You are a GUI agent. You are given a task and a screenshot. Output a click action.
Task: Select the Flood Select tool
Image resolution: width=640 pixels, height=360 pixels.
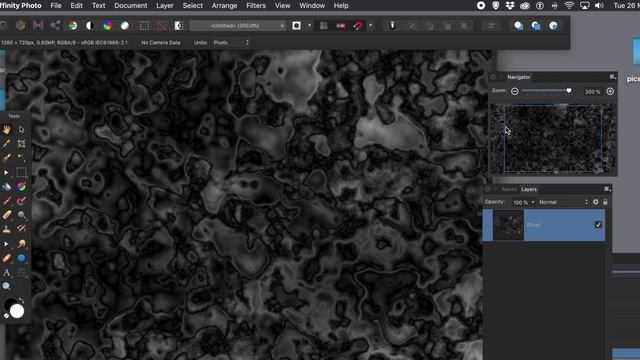[x=21, y=157]
